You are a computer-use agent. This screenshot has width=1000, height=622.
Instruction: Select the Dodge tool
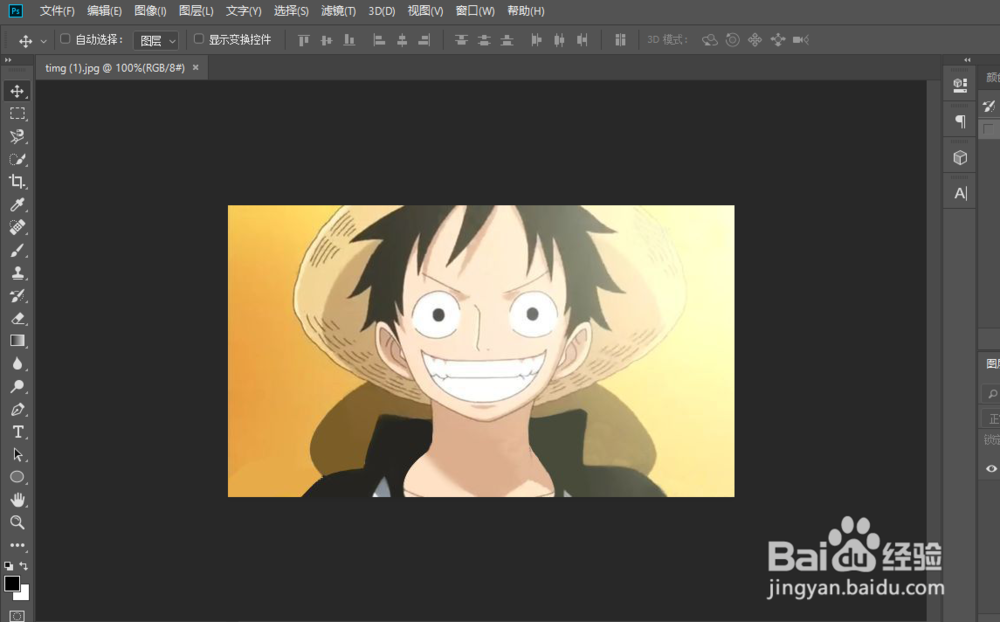pos(17,387)
